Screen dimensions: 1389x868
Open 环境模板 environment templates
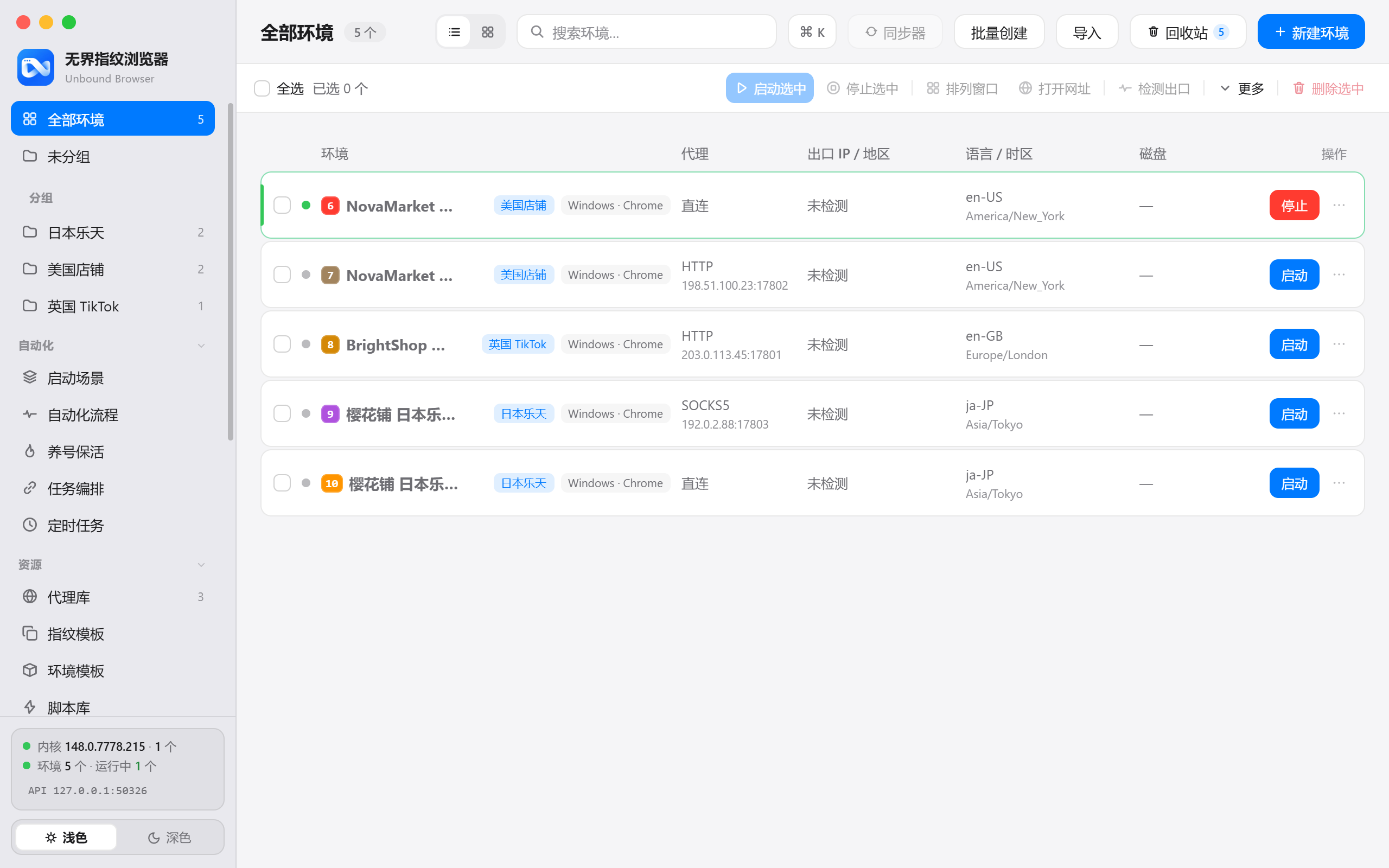112,671
